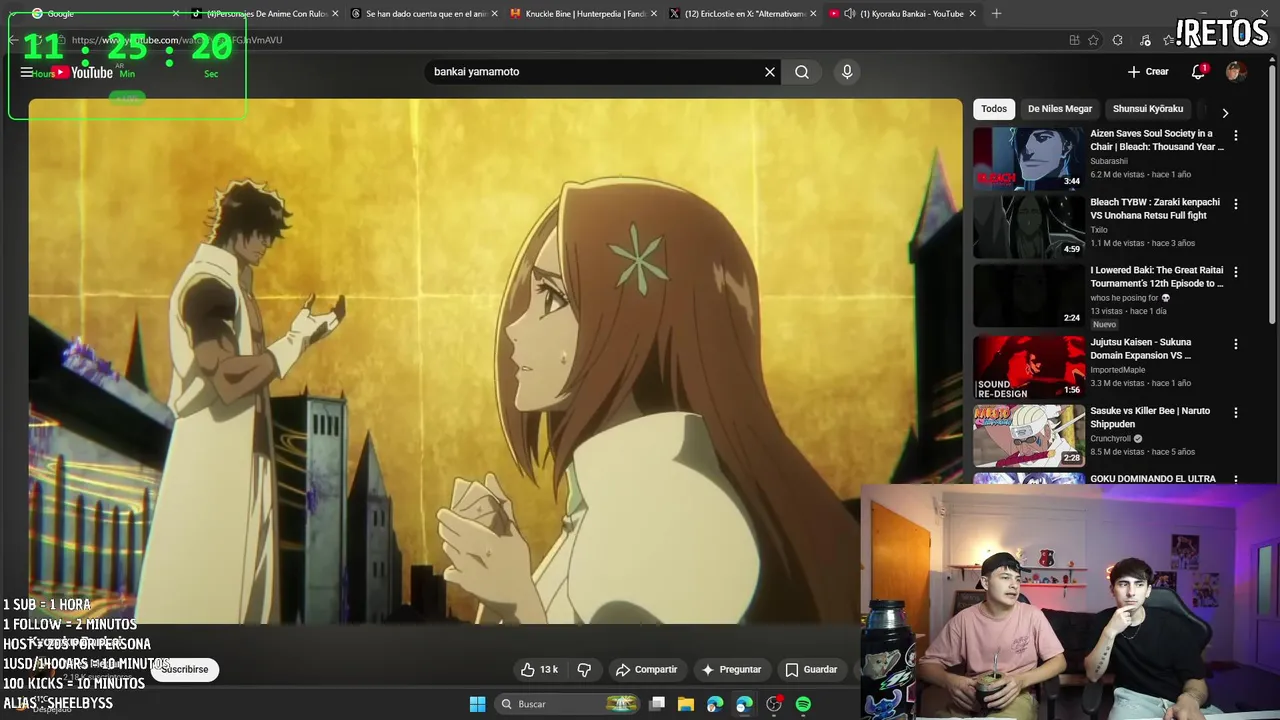This screenshot has height=720, width=1280.
Task: Click the ImportedMaple channel name
Action: pos(1118,370)
